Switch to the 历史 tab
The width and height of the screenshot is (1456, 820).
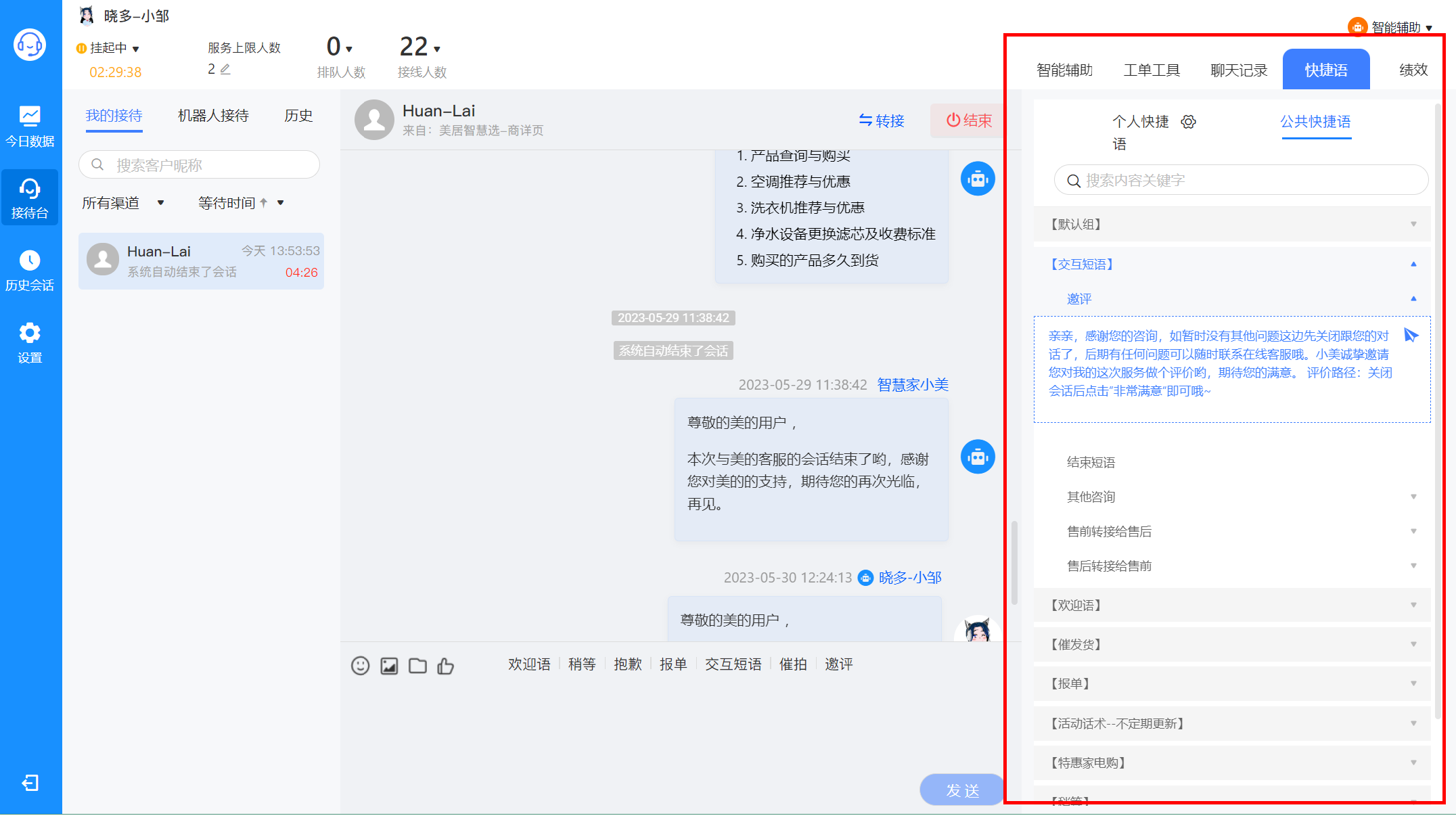298,116
